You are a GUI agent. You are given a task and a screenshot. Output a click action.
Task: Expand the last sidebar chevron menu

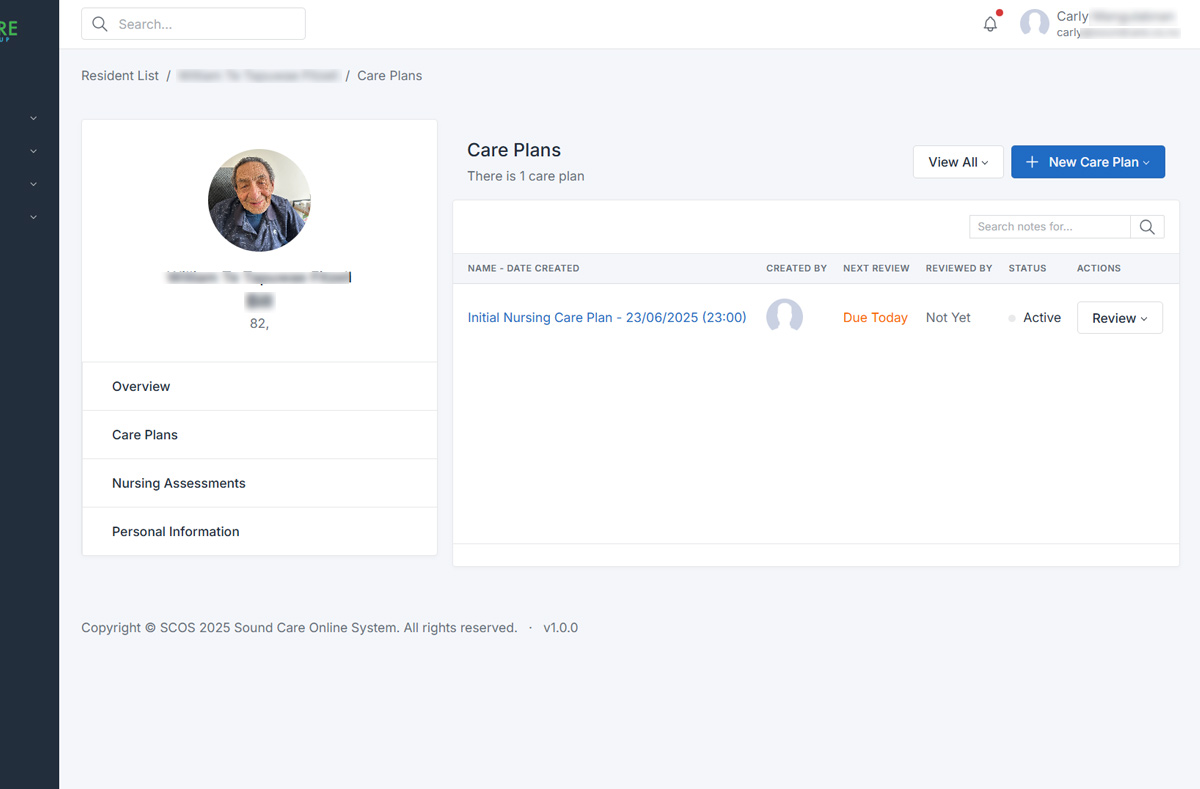[x=33, y=217]
